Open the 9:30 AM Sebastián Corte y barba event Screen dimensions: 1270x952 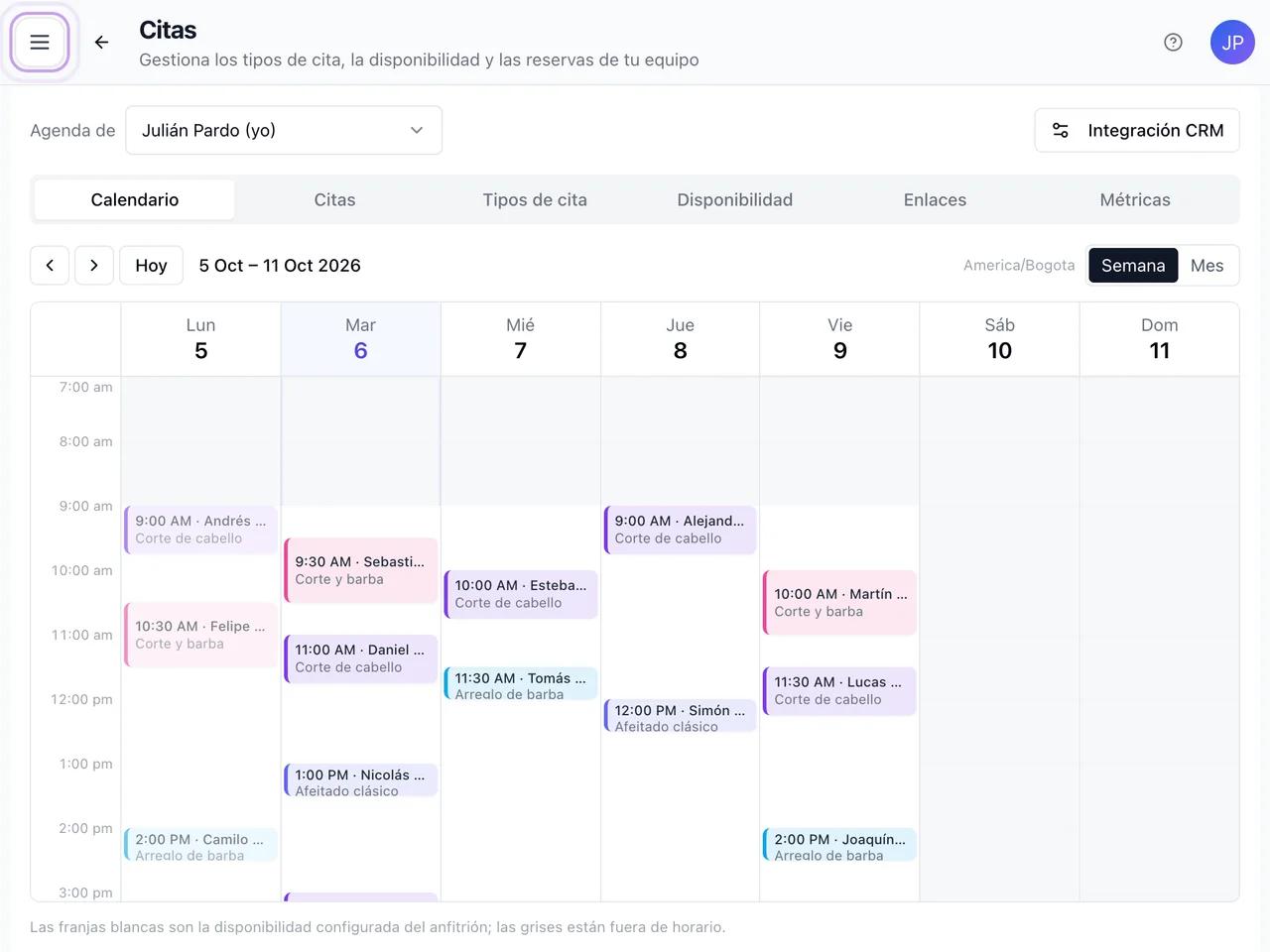361,570
